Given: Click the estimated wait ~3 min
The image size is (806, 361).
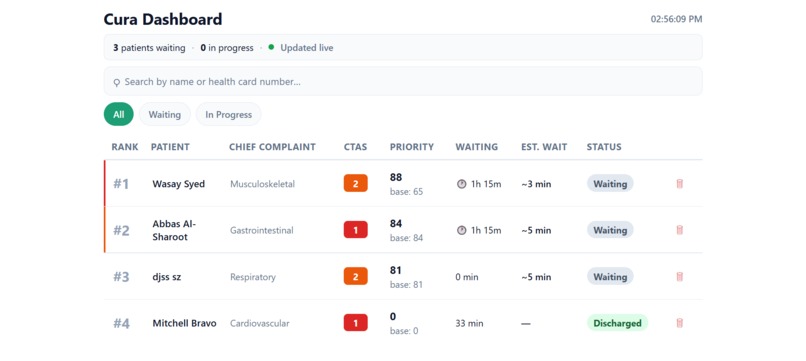Looking at the screenshot, I should pos(536,184).
